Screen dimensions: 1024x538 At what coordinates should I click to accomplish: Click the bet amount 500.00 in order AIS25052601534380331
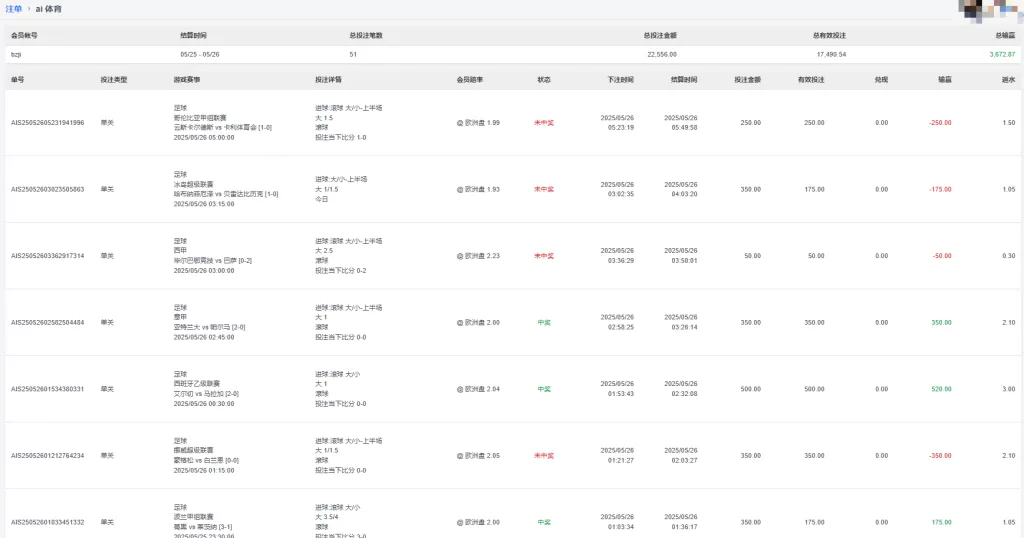pyautogui.click(x=750, y=389)
